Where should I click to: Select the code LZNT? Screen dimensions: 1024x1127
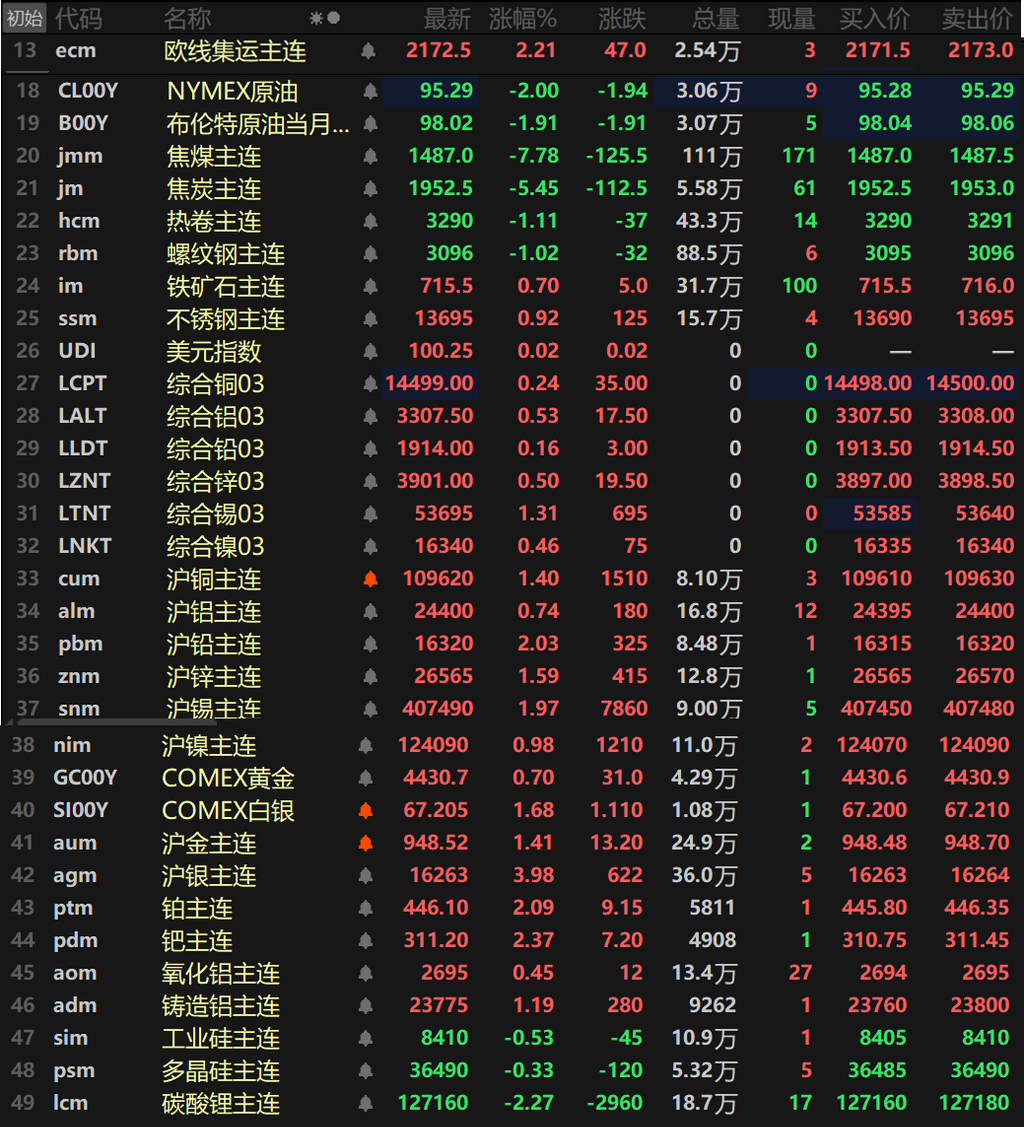click(84, 481)
